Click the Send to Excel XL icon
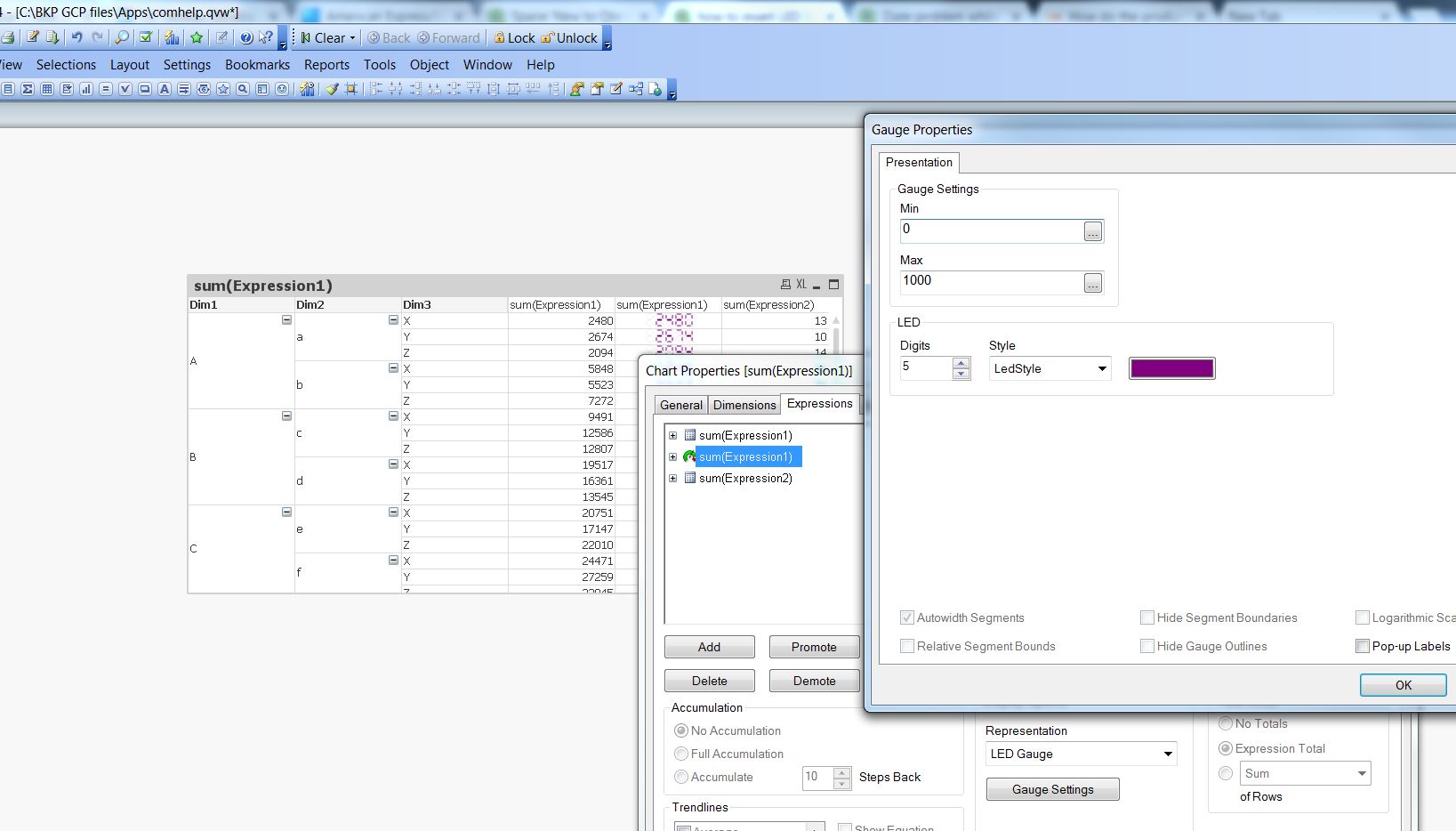This screenshot has height=831, width=1456. point(801,285)
